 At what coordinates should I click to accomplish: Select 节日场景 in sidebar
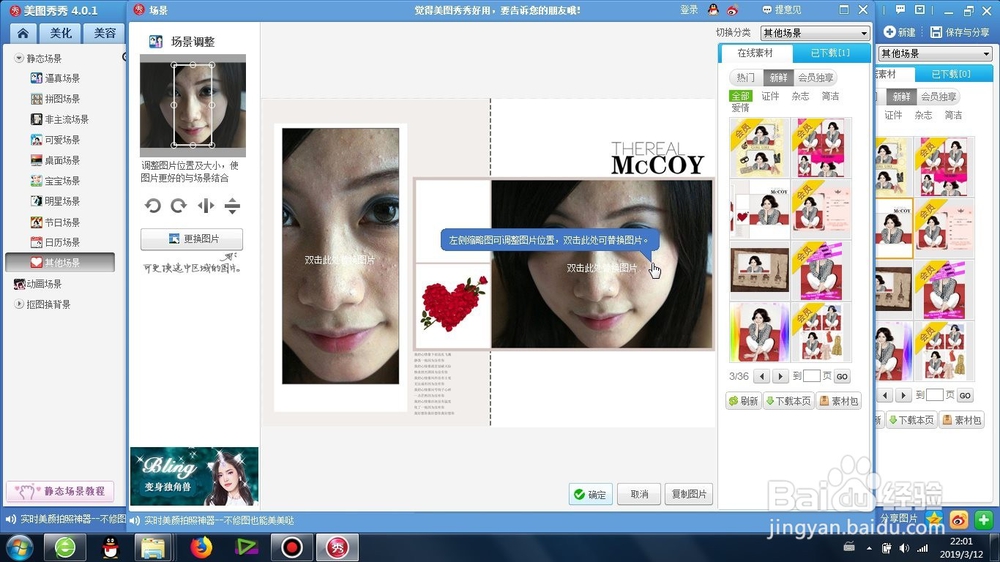coord(55,222)
